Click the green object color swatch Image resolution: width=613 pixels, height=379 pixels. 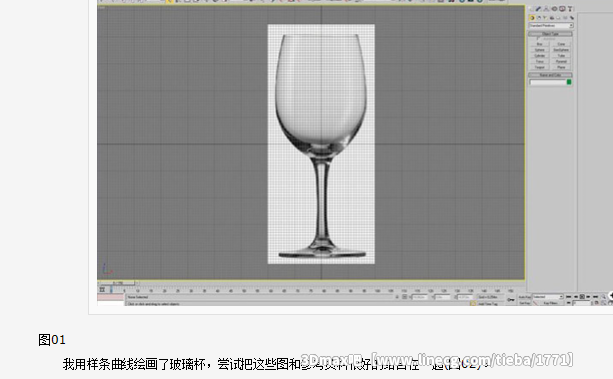[x=569, y=82]
